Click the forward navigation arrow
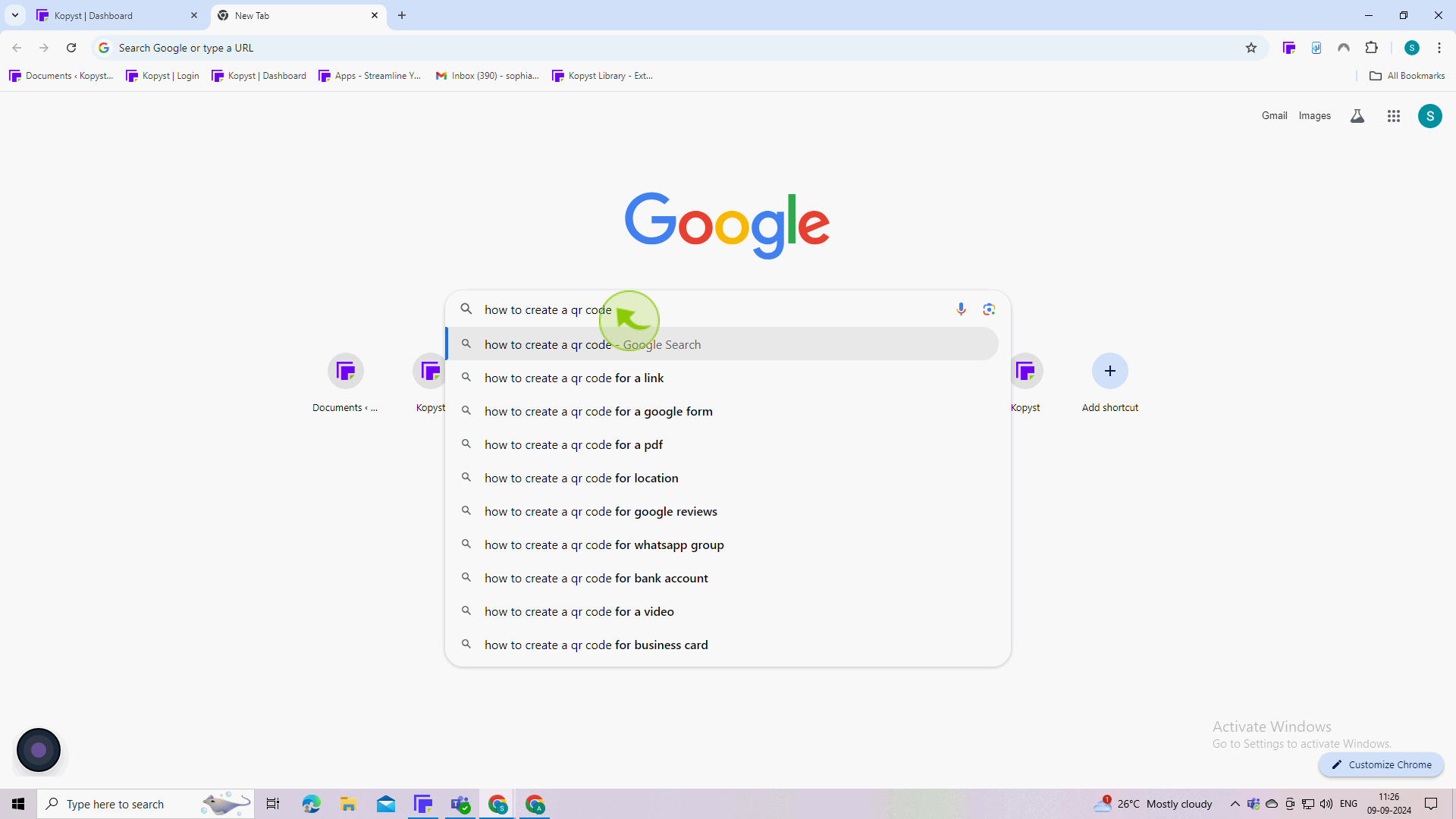Viewport: 1456px width, 819px height. (x=44, y=48)
